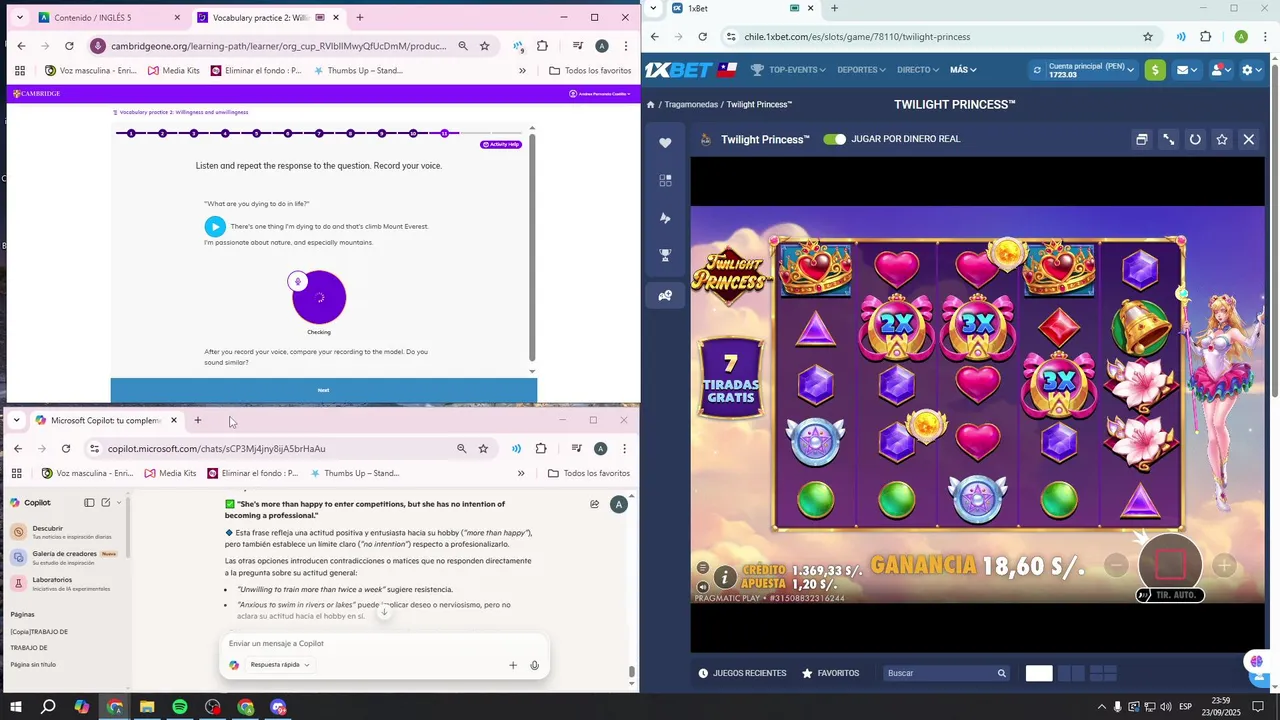This screenshot has height=720, width=1280.
Task: Click the Copilot microphone button
Action: pyautogui.click(x=535, y=665)
